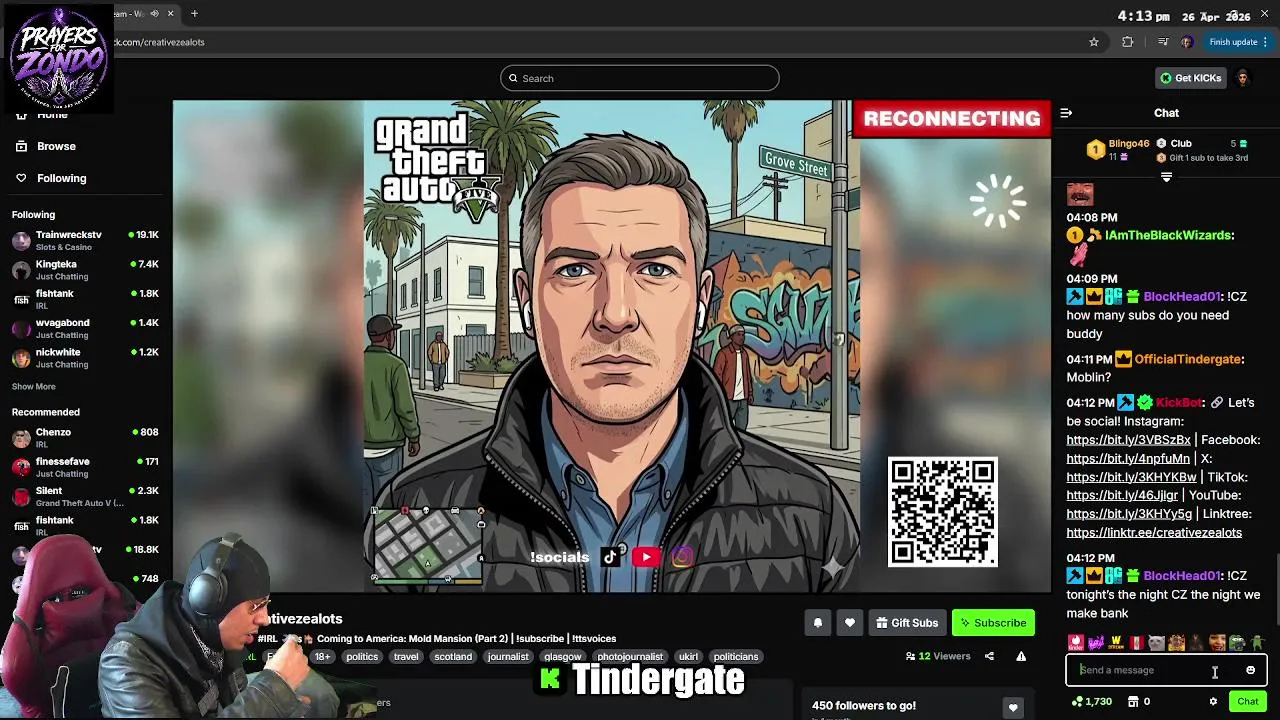1280x720 pixels.
Task: Insert W STREAM quick emote
Action: (1116, 643)
